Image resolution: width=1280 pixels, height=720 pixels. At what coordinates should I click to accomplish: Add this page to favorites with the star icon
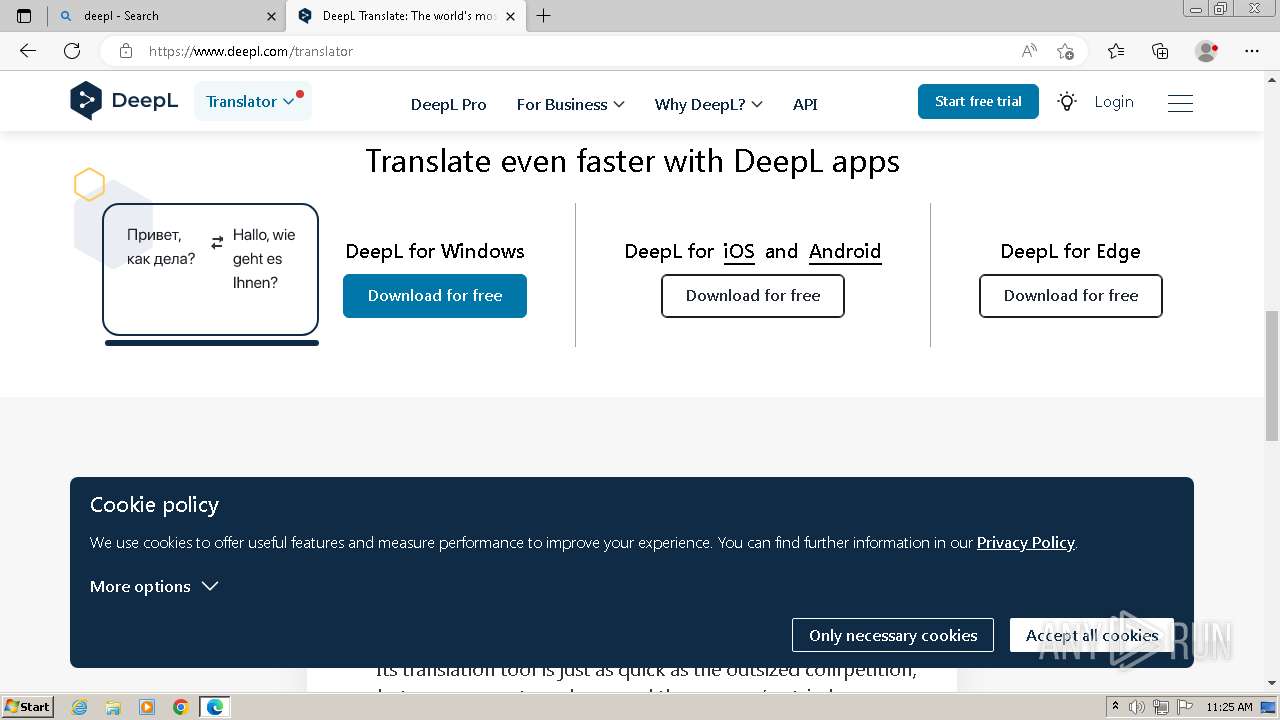(1065, 51)
